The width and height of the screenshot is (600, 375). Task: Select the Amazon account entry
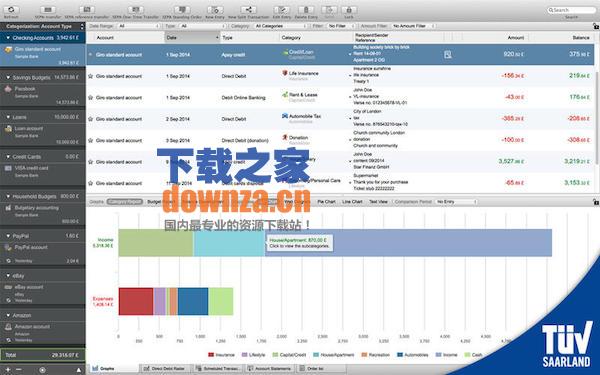click(x=43, y=333)
